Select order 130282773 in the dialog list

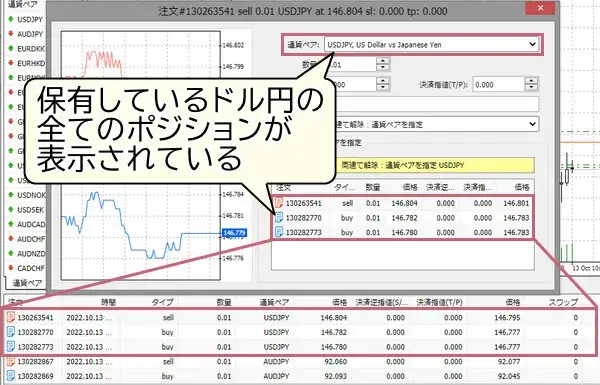point(402,232)
